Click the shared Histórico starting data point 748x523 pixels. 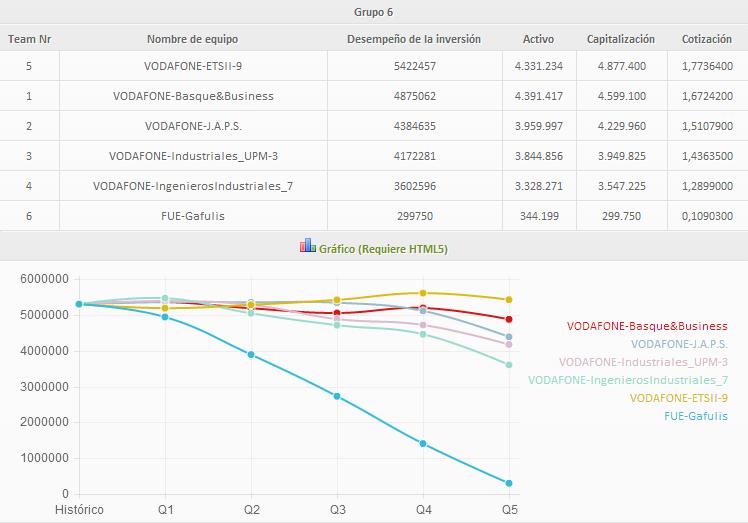(79, 304)
